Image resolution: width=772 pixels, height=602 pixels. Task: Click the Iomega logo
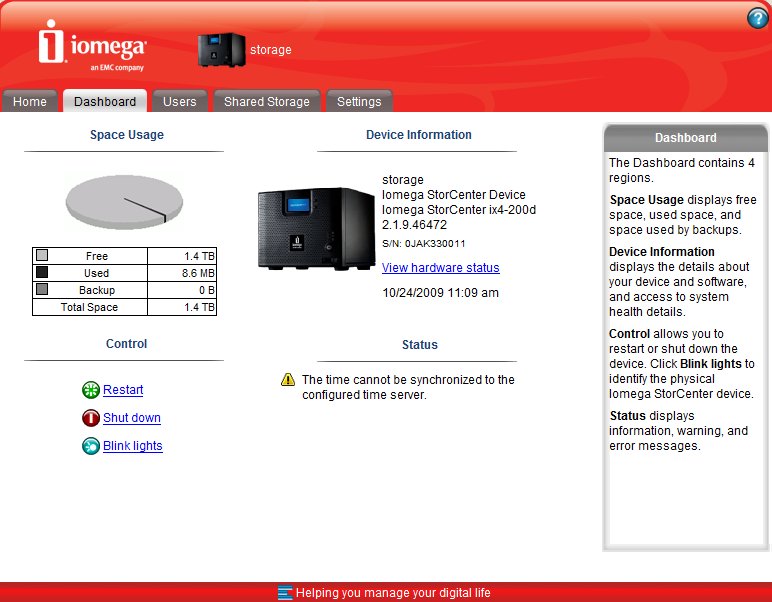click(x=93, y=47)
